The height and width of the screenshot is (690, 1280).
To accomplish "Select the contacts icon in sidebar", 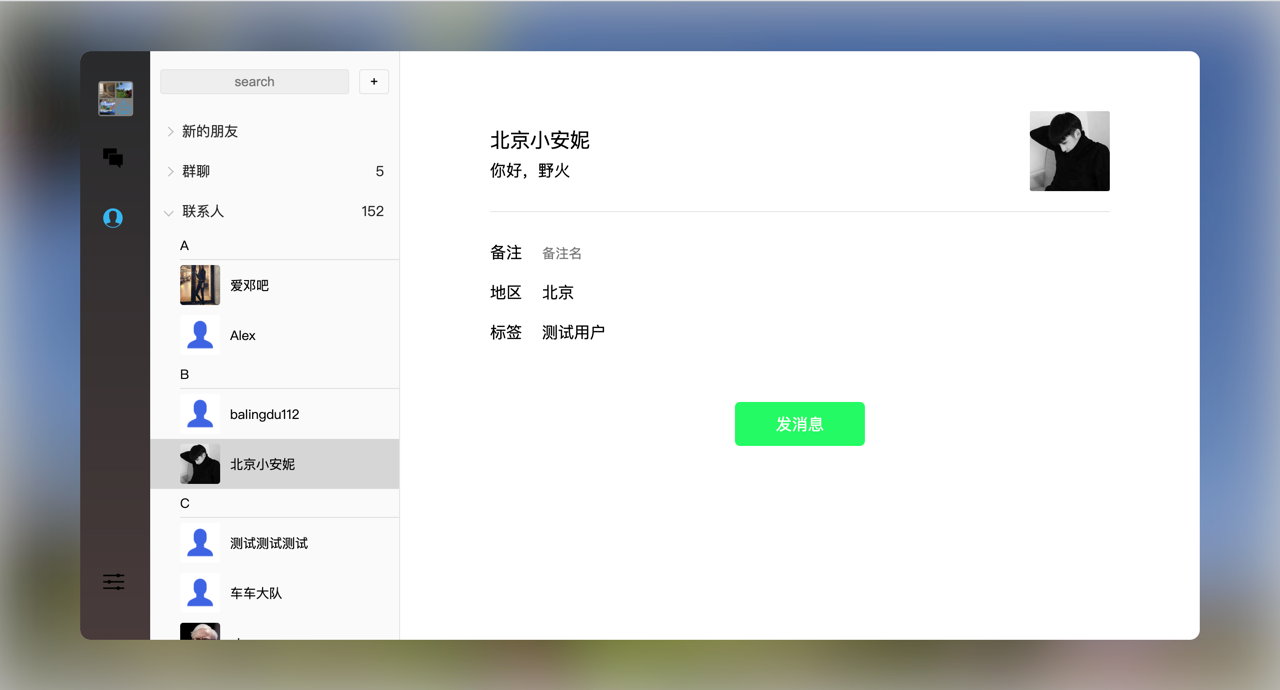I will pyautogui.click(x=113, y=218).
